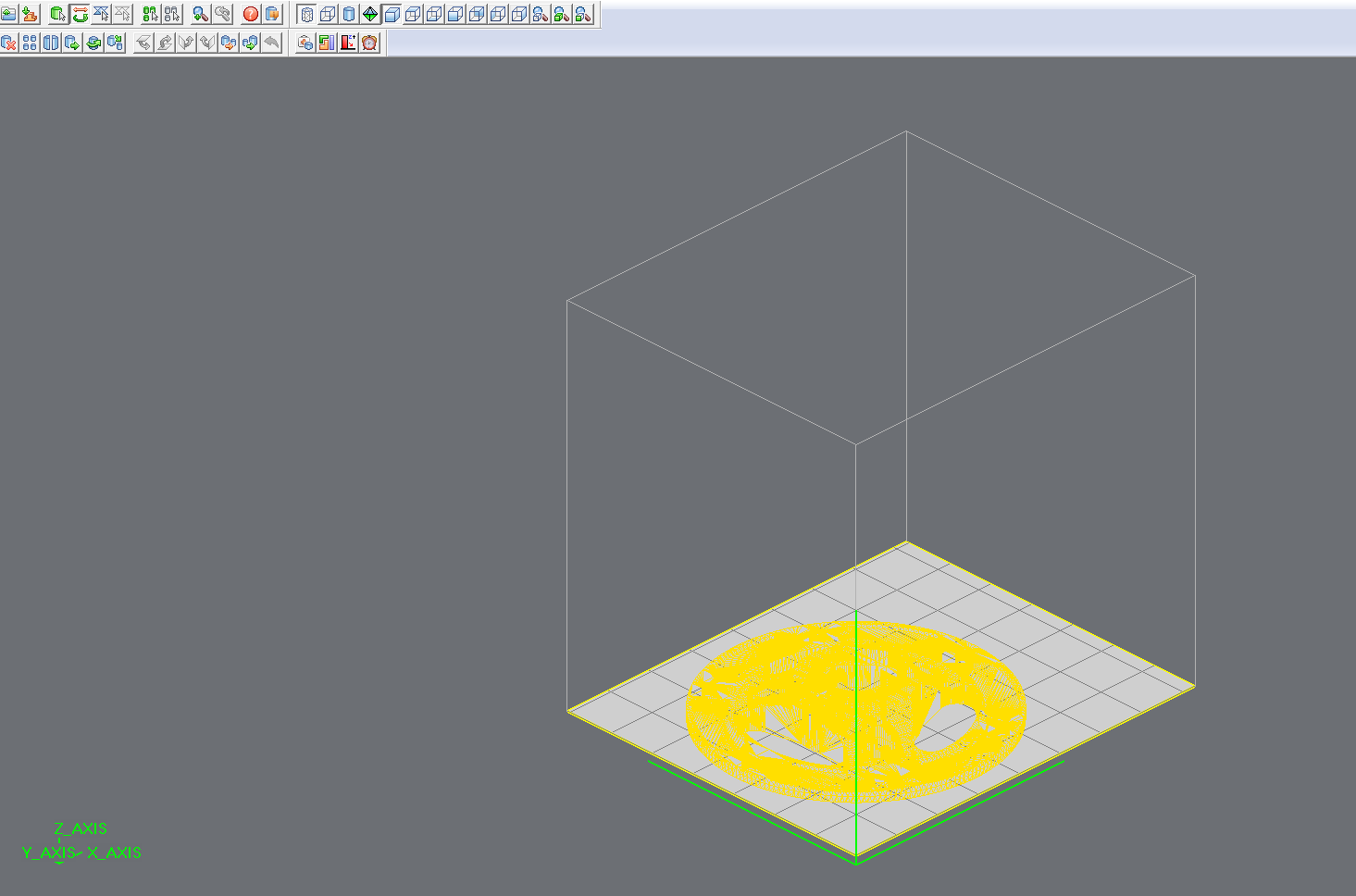Toggle the solid shaded cube view
Viewport: 1356px width, 896px height.
point(392,15)
